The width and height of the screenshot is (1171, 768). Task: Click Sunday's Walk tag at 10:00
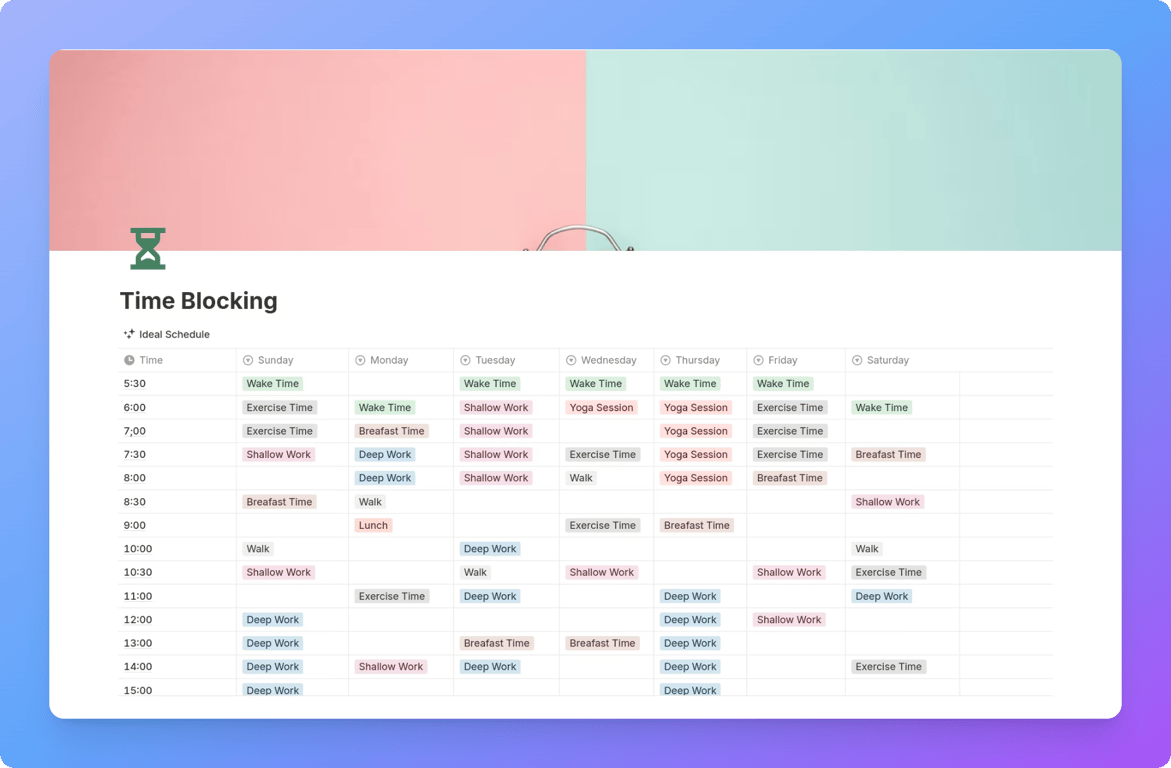pos(258,548)
